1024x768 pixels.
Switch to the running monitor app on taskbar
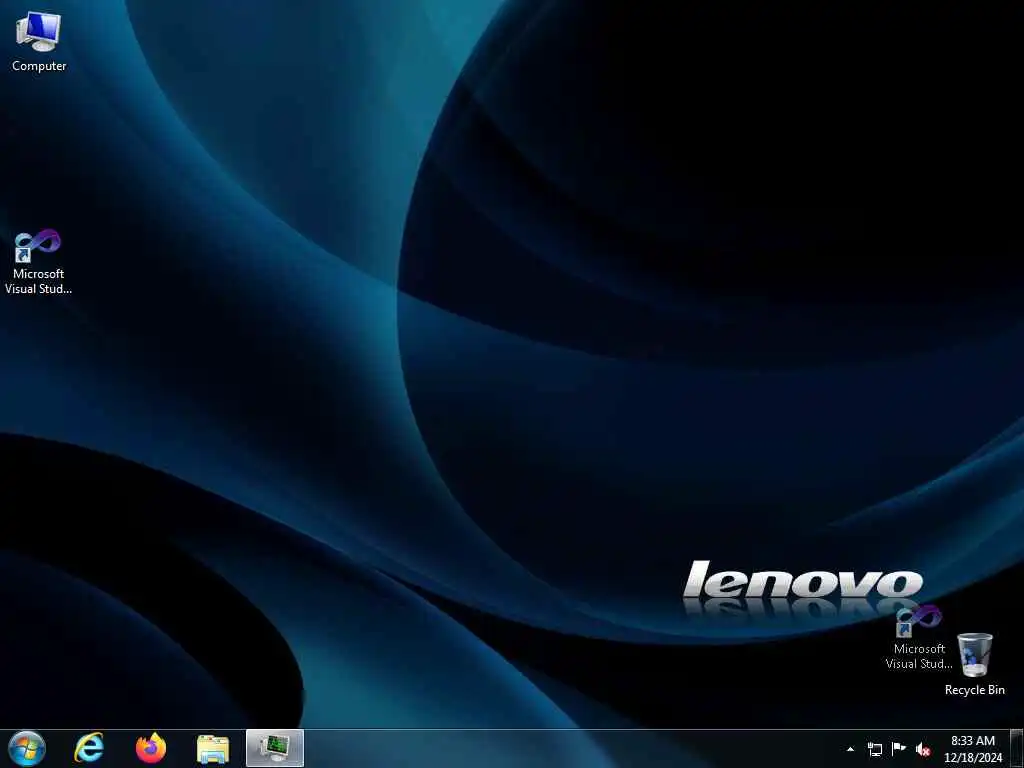pyautogui.click(x=275, y=748)
